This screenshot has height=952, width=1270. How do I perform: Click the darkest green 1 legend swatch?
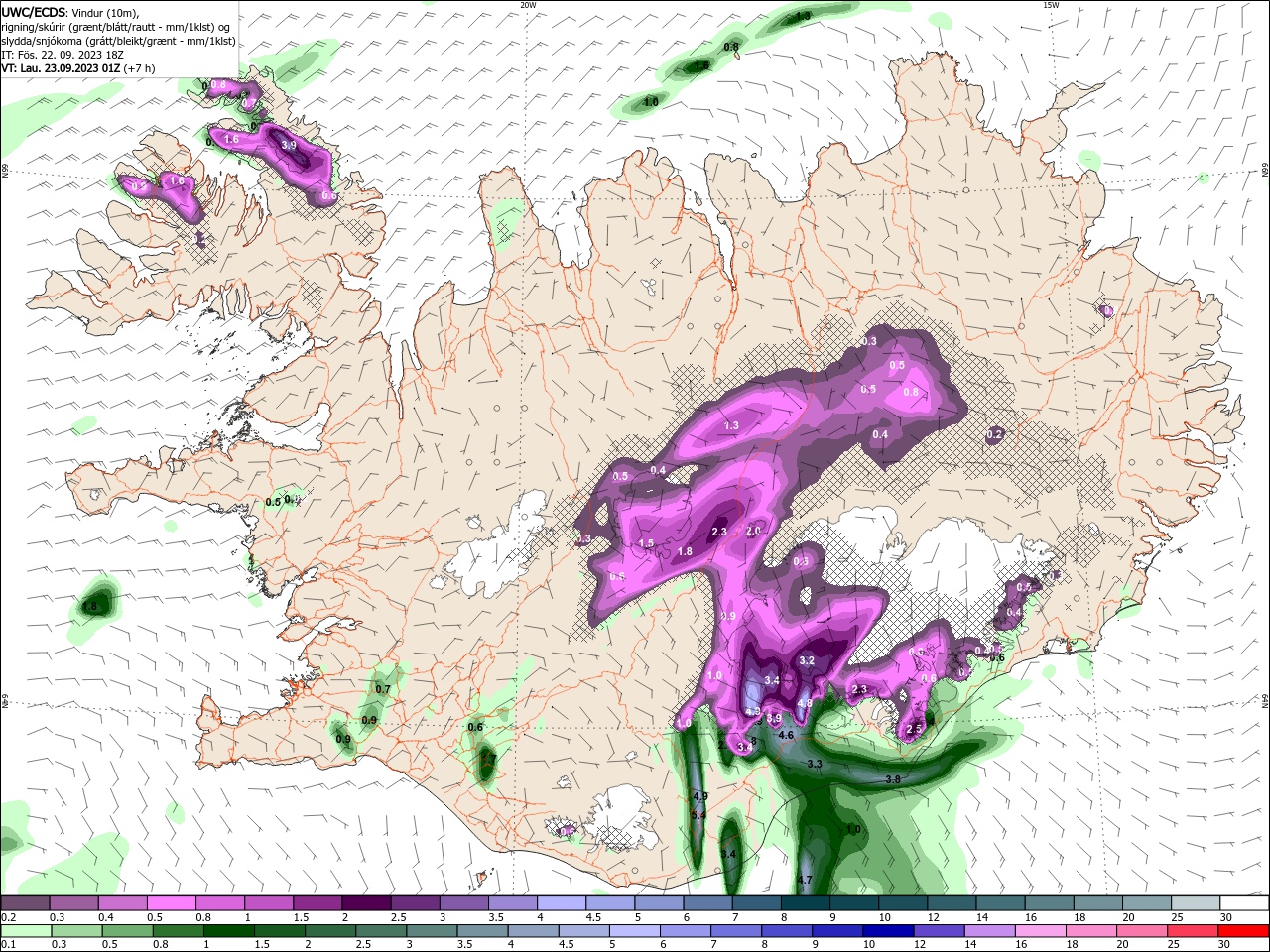click(x=228, y=931)
